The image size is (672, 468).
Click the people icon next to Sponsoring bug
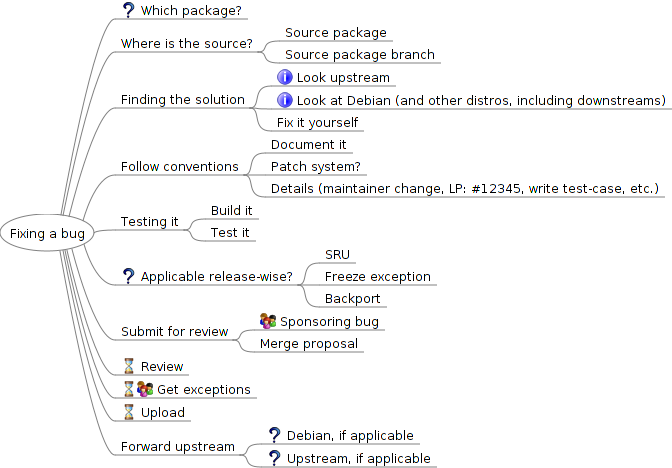click(268, 321)
